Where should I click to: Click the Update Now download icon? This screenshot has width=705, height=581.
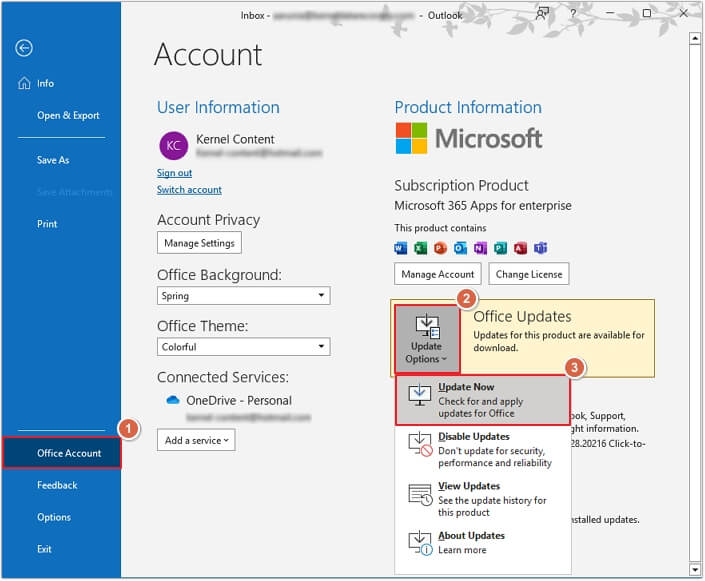419,394
